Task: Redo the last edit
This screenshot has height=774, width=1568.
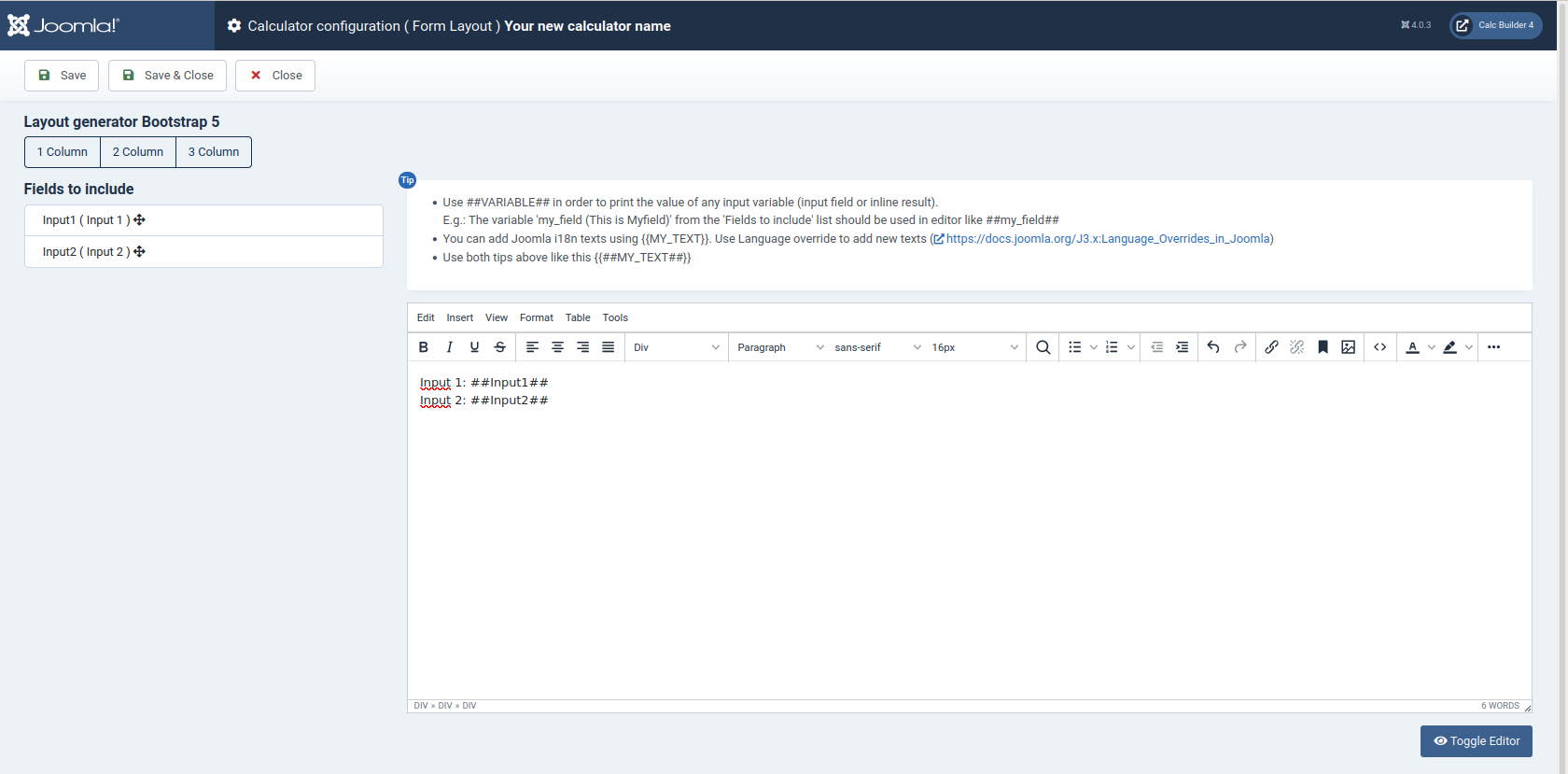Action: pos(1239,347)
